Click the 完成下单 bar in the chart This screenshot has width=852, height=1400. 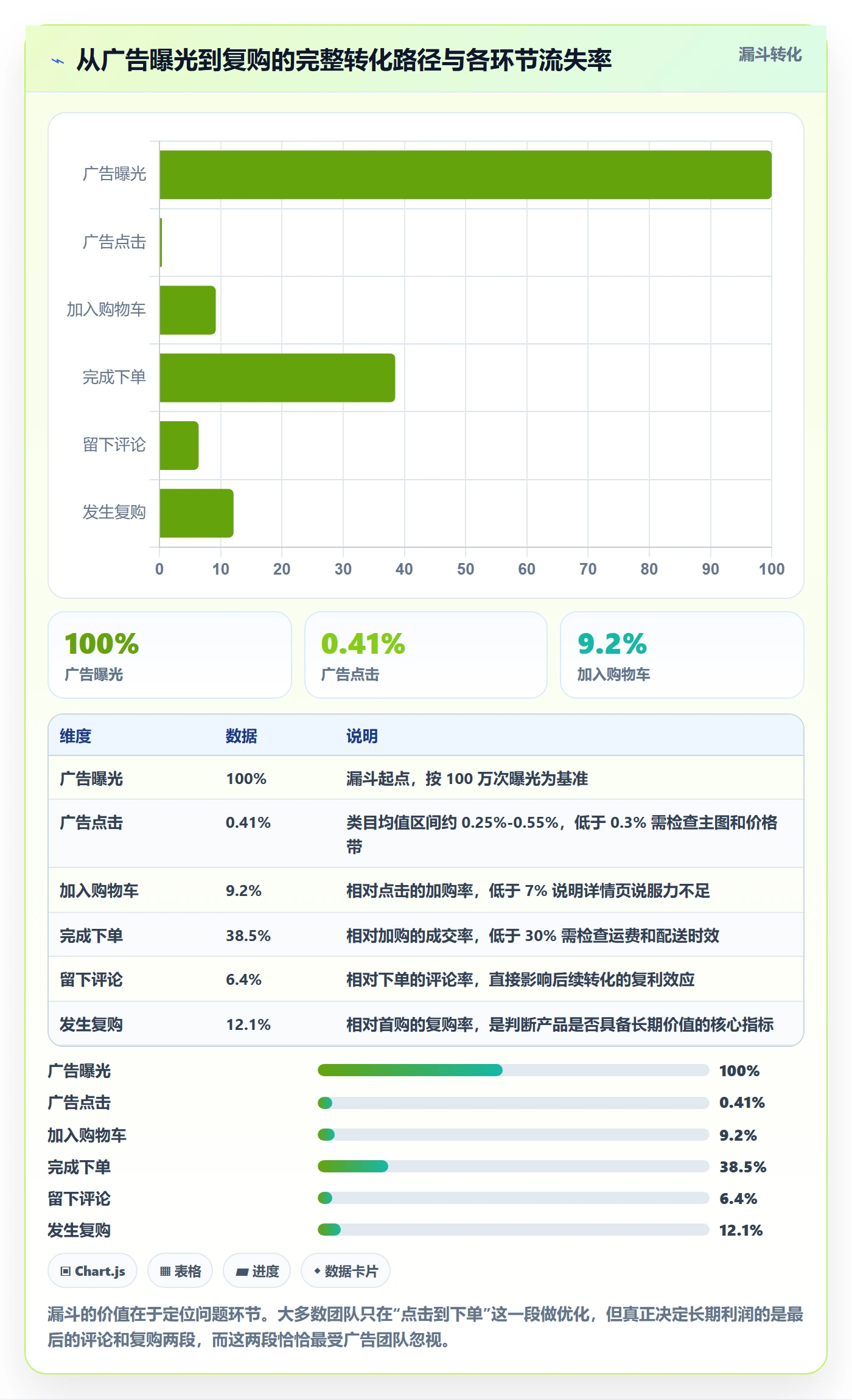[278, 377]
